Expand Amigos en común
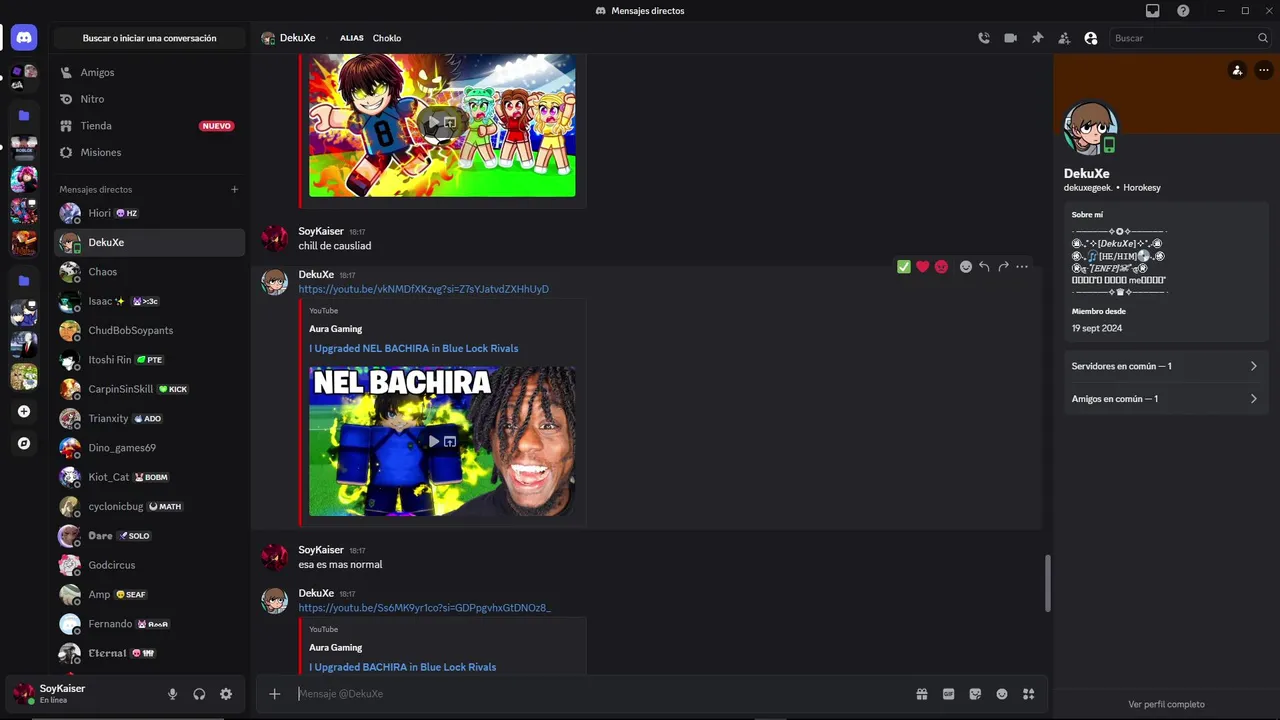Image resolution: width=1280 pixels, height=720 pixels. (1166, 399)
